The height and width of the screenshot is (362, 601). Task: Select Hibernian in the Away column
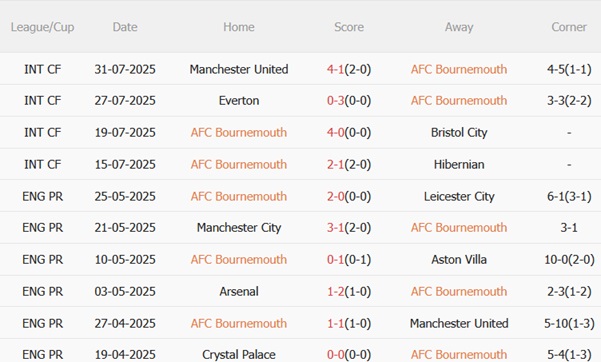coord(459,165)
